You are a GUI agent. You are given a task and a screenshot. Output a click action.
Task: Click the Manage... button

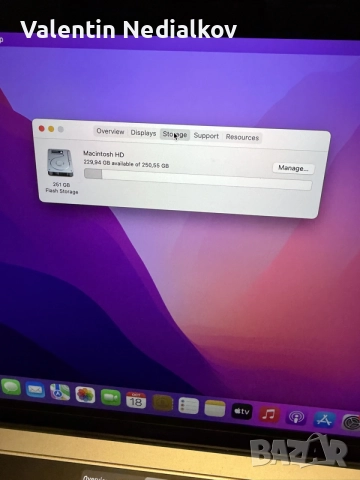coord(293,168)
